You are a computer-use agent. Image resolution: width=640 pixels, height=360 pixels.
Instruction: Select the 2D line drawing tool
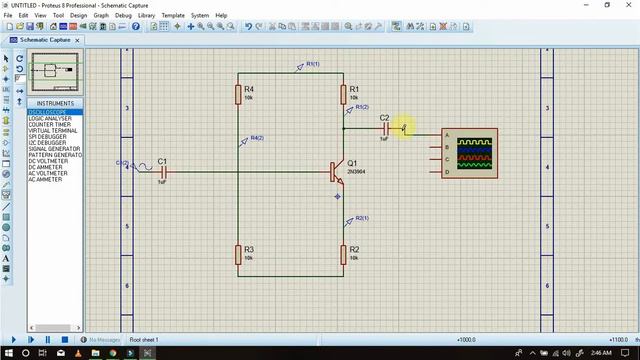click(x=6, y=207)
